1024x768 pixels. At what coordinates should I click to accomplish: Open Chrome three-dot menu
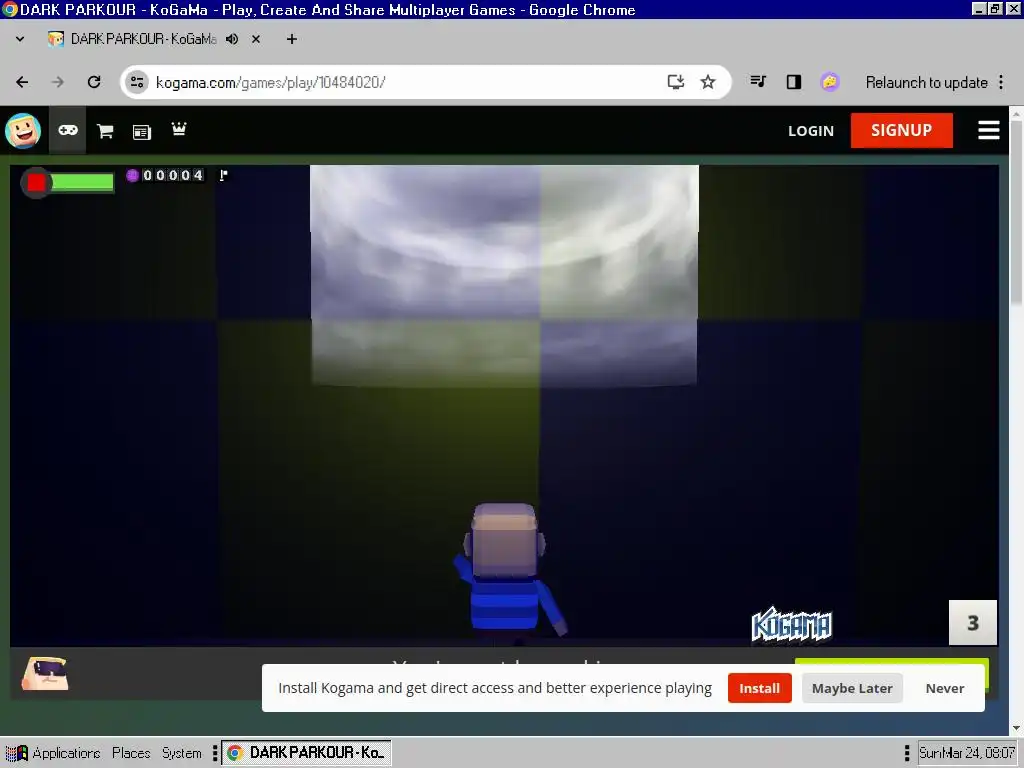pyautogui.click(x=1000, y=82)
